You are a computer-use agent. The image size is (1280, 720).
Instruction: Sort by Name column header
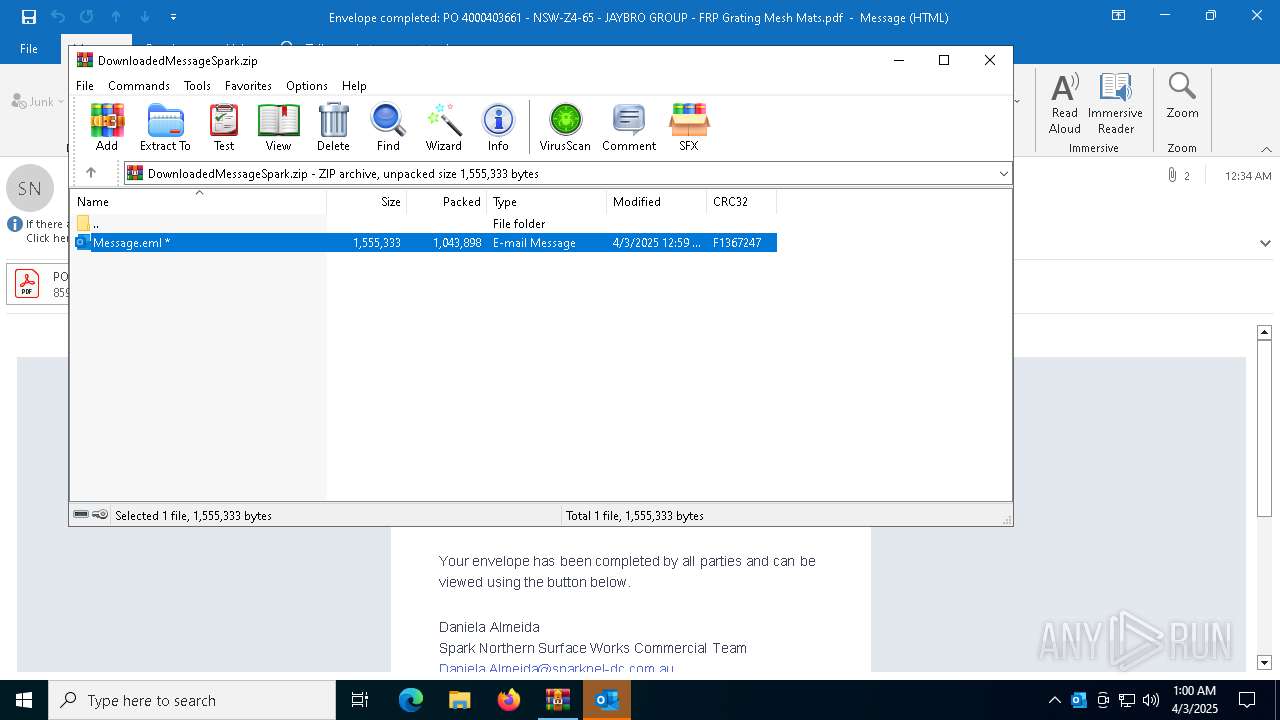pos(198,201)
